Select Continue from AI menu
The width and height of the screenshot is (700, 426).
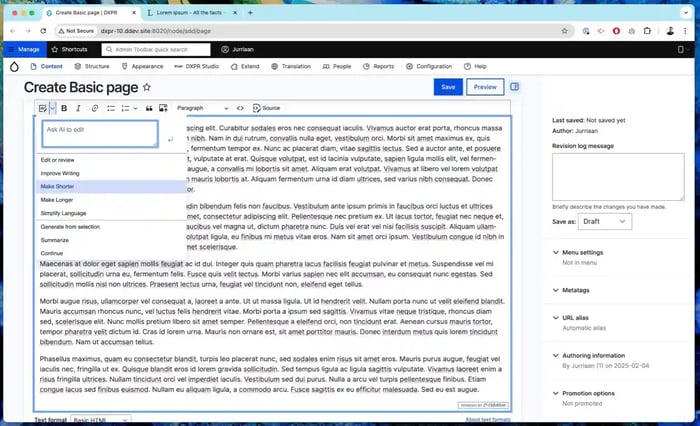coord(111,253)
